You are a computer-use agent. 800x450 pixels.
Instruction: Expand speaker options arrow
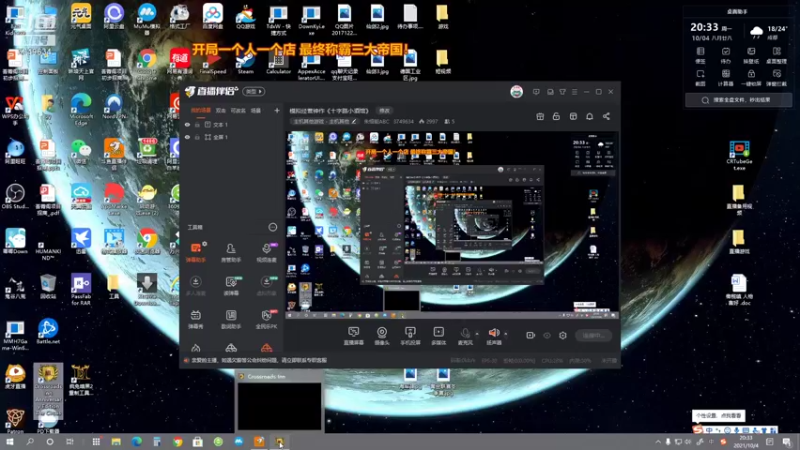tap(506, 334)
